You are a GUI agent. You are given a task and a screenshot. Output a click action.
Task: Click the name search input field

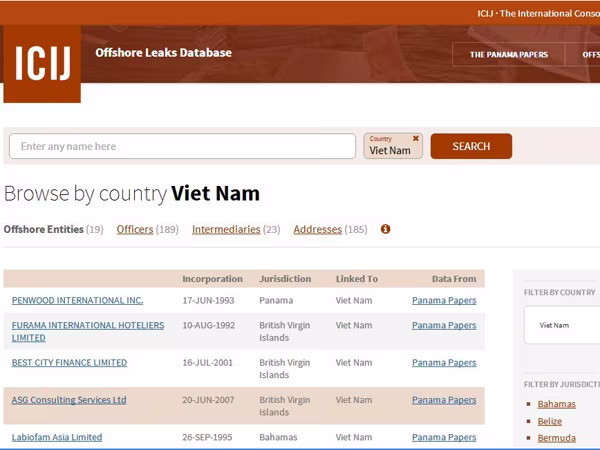click(x=182, y=146)
